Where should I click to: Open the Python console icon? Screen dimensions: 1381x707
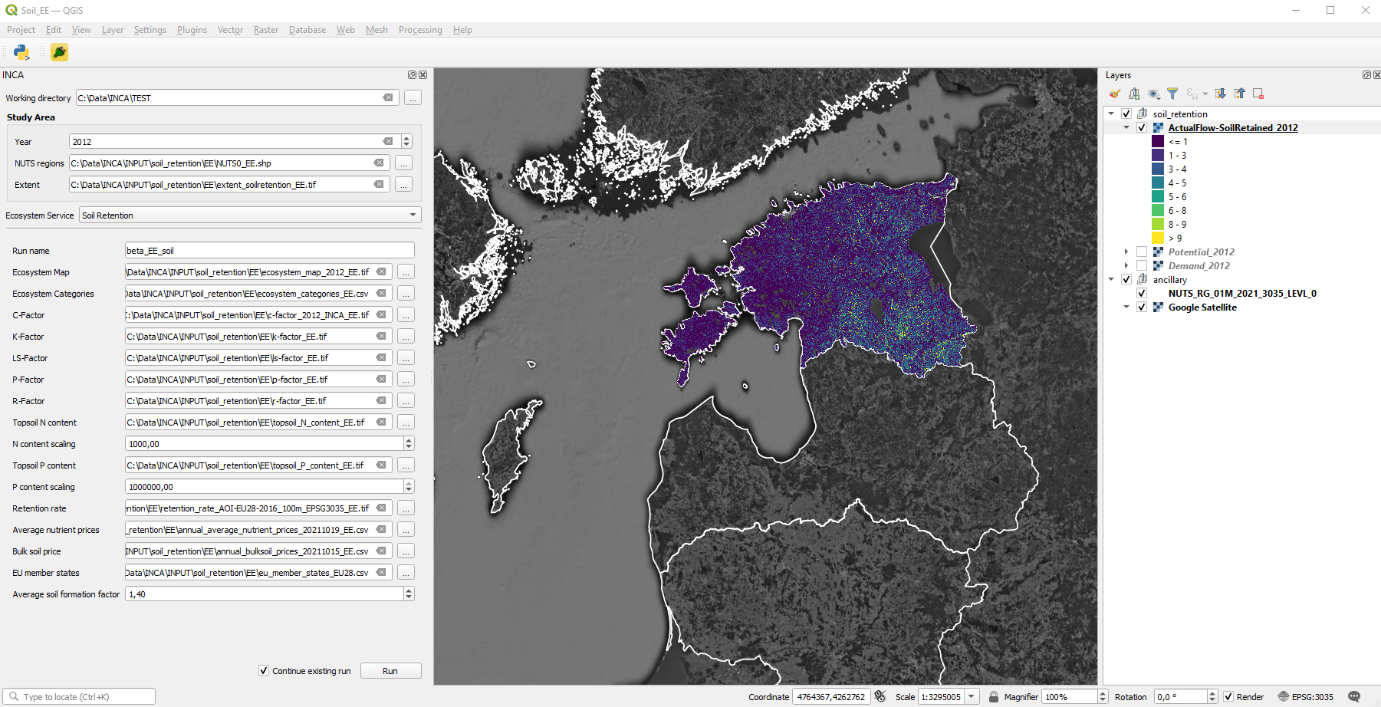21,52
